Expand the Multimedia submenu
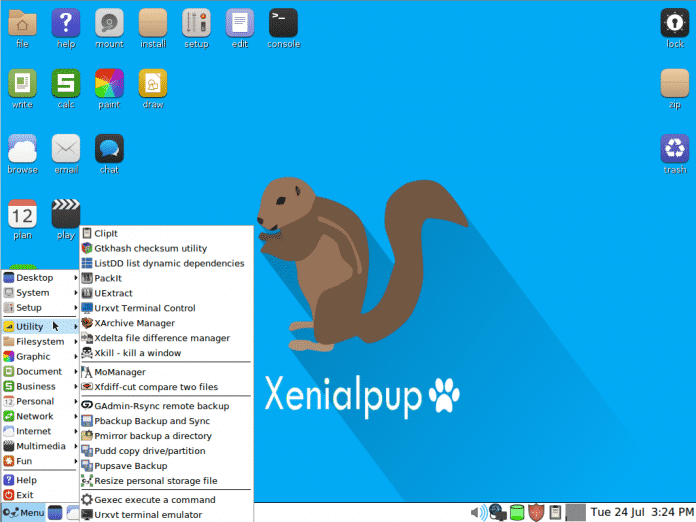Viewport: 696px width, 522px height. click(40, 446)
